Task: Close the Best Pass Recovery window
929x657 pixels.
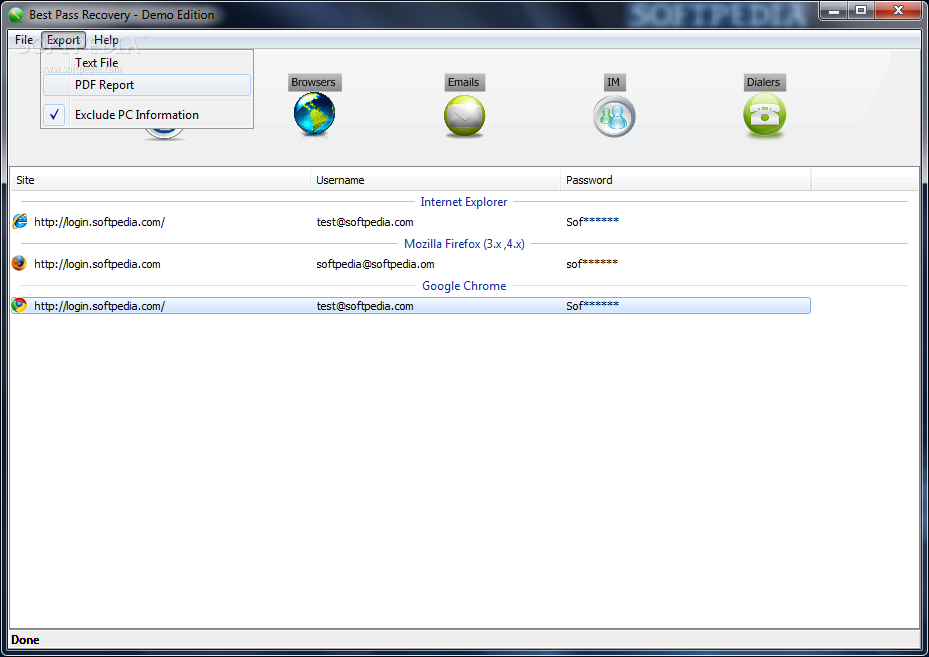Action: 898,10
